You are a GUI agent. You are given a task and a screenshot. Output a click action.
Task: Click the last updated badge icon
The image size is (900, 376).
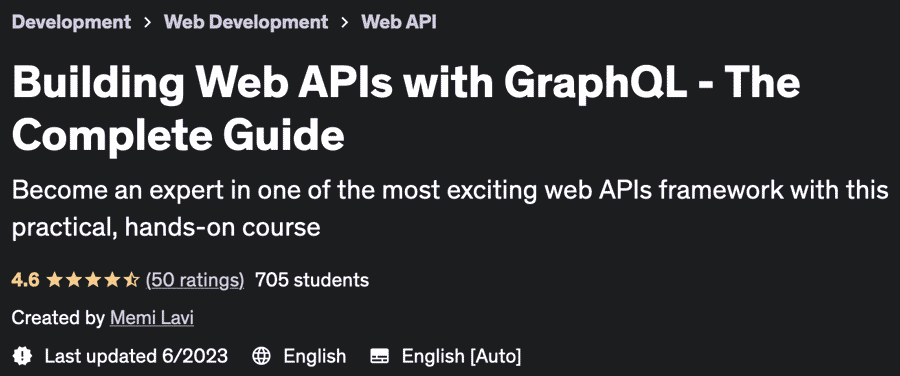pos(22,356)
